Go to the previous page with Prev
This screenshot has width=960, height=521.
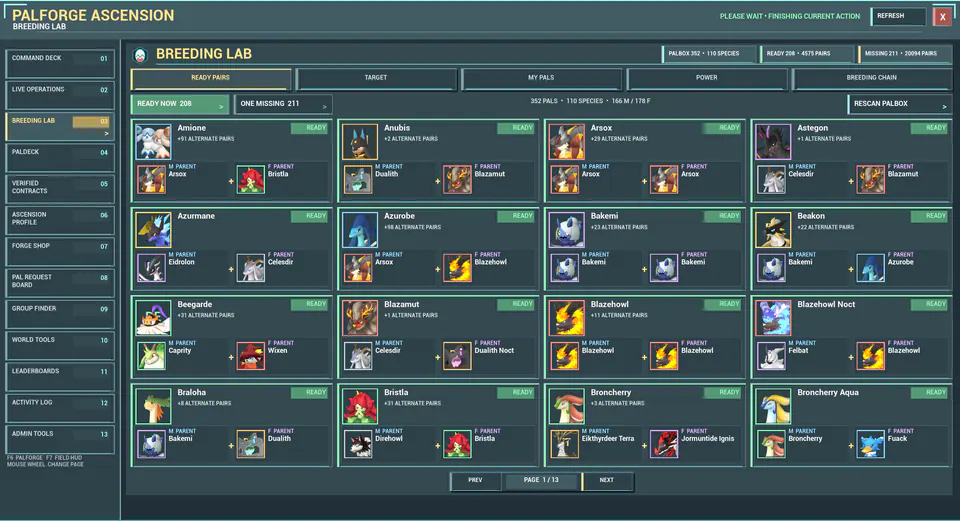click(476, 481)
